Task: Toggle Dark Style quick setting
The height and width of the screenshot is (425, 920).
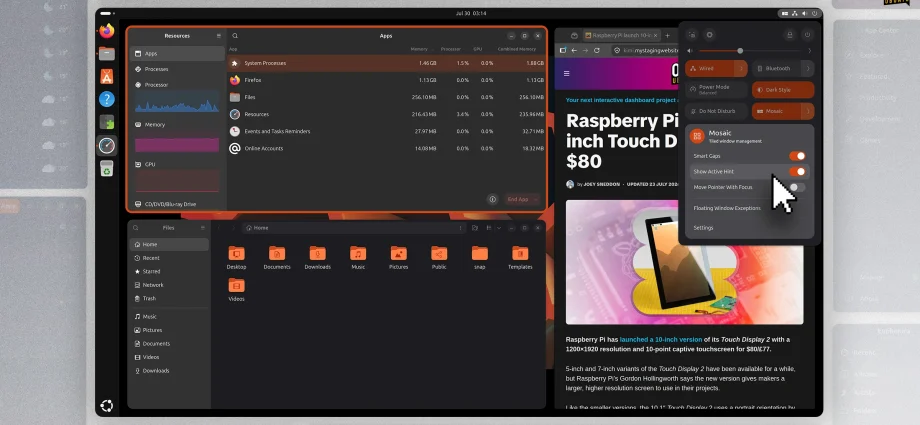Action: [x=783, y=90]
